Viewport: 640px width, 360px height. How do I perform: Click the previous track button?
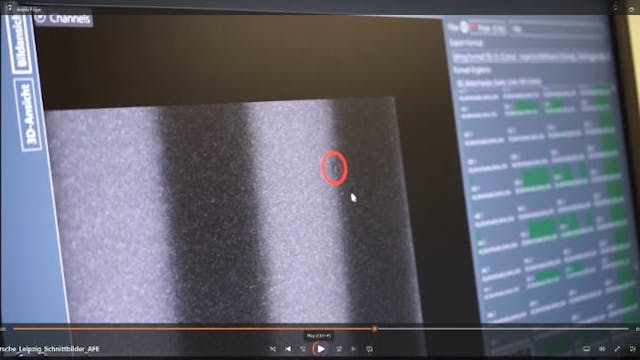pyautogui.click(x=288, y=349)
